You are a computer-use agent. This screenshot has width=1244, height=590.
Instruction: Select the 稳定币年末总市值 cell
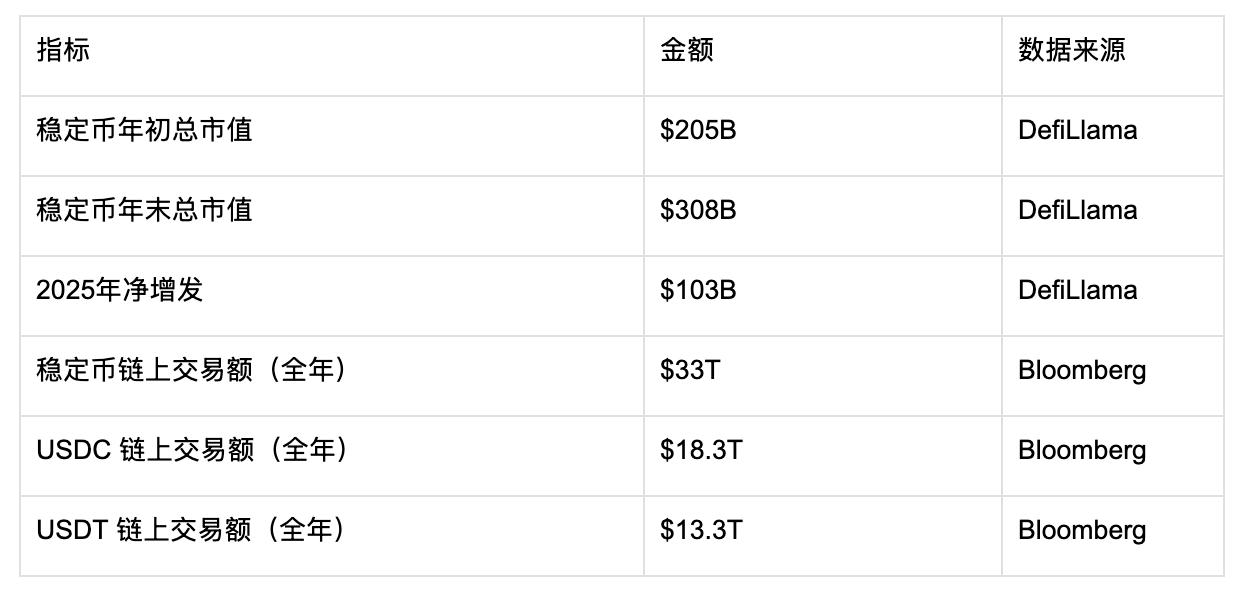(144, 210)
